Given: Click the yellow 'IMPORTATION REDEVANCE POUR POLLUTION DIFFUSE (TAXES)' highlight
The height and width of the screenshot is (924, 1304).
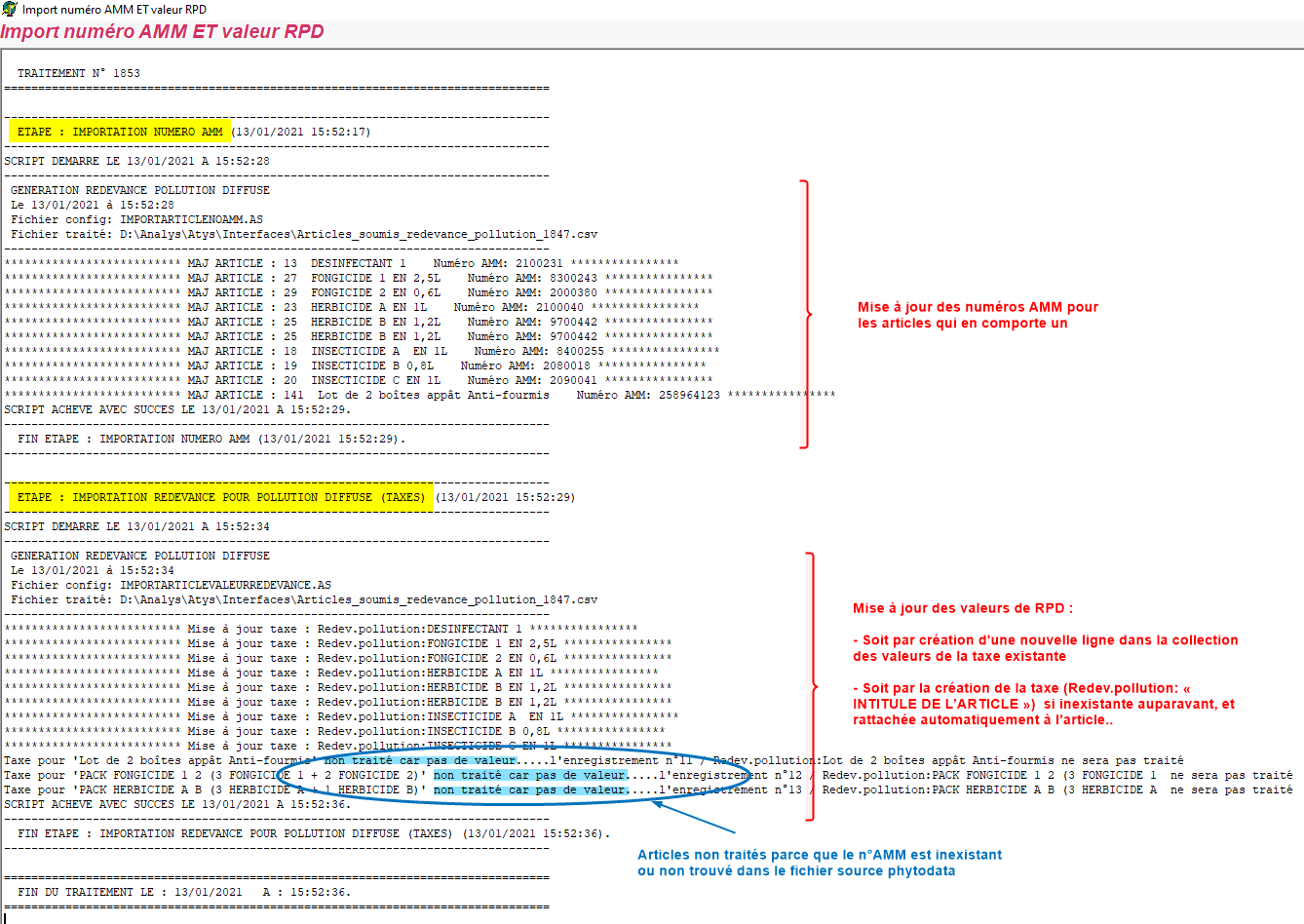Looking at the screenshot, I should pyautogui.click(x=220, y=497).
